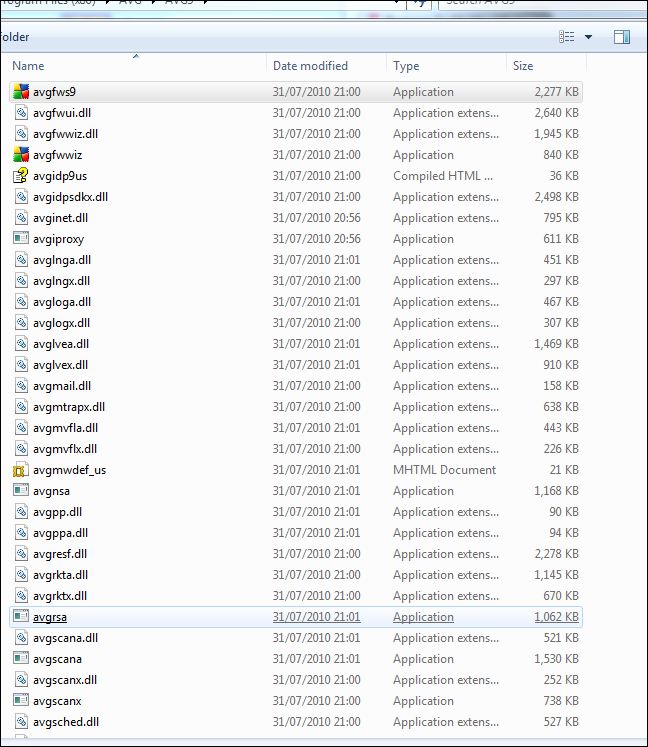
Task: Select the avgmvfla.dll file name
Action: [x=65, y=428]
